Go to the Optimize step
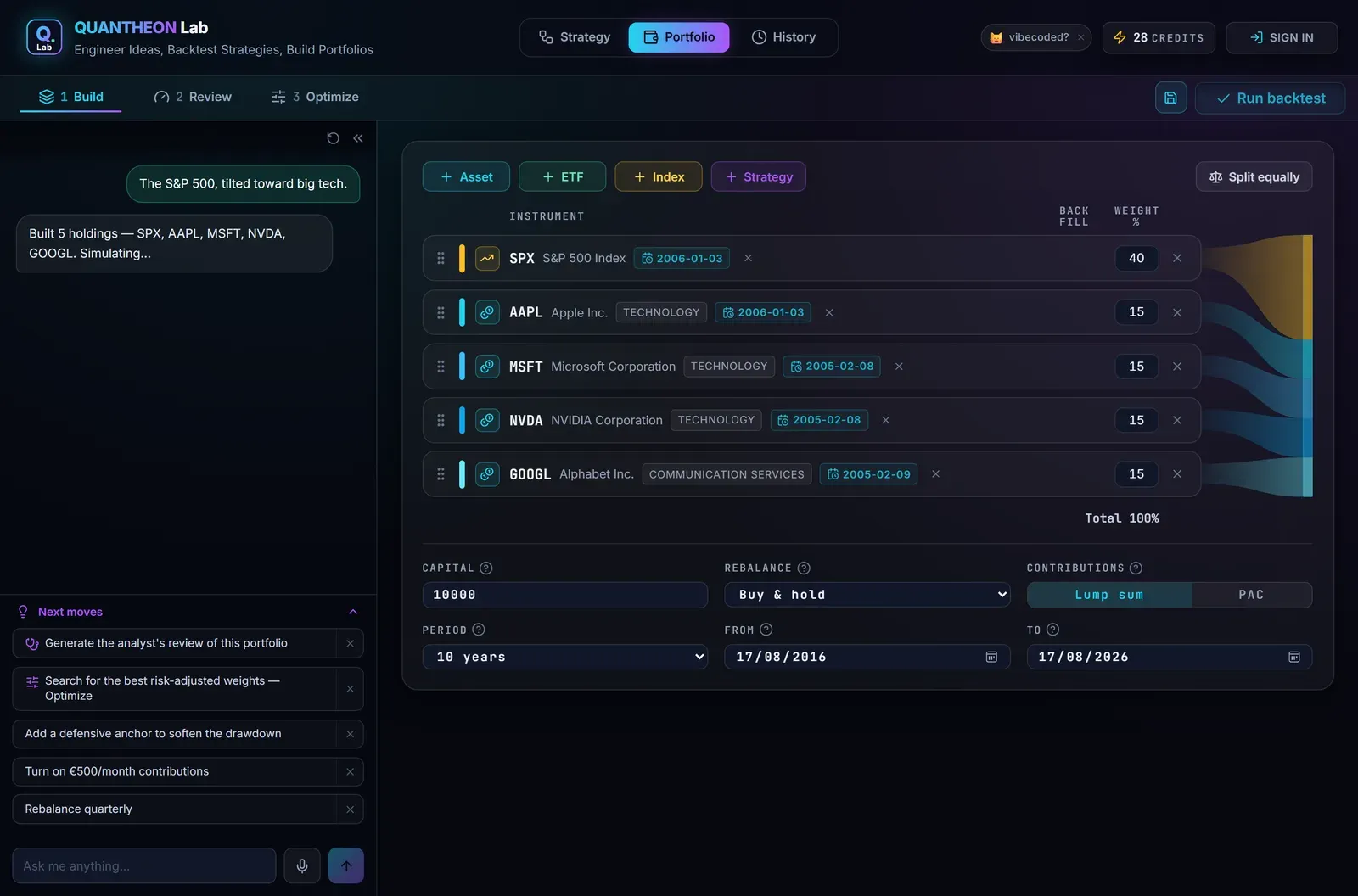 [315, 97]
